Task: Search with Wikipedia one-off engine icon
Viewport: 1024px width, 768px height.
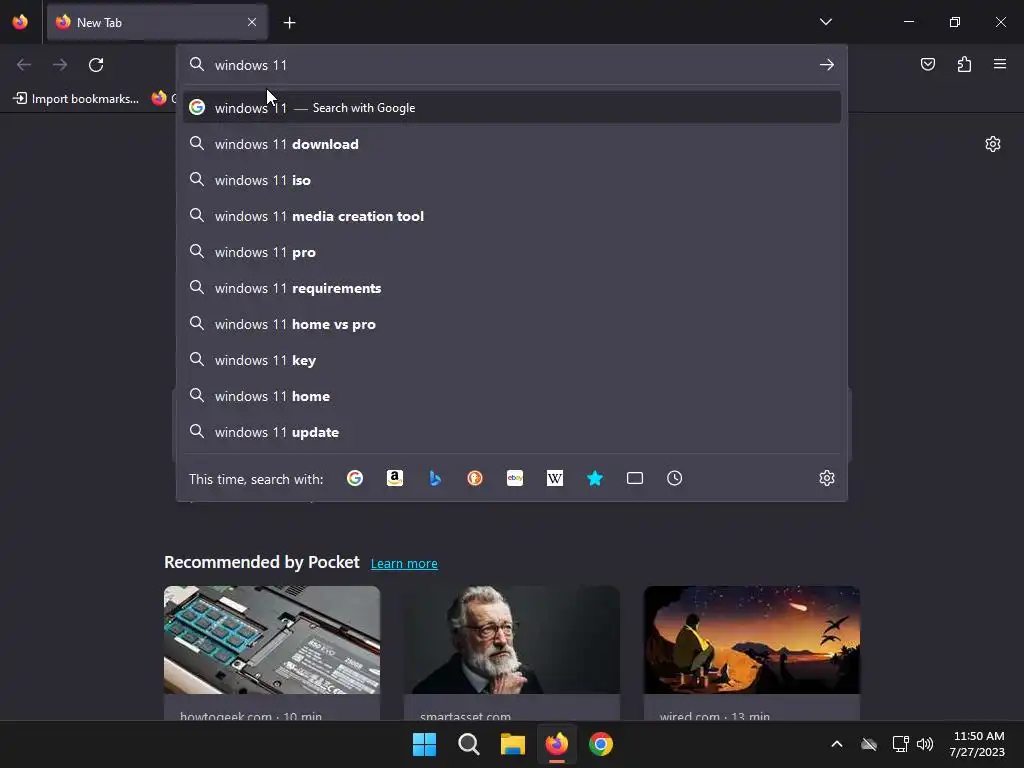Action: coord(554,479)
